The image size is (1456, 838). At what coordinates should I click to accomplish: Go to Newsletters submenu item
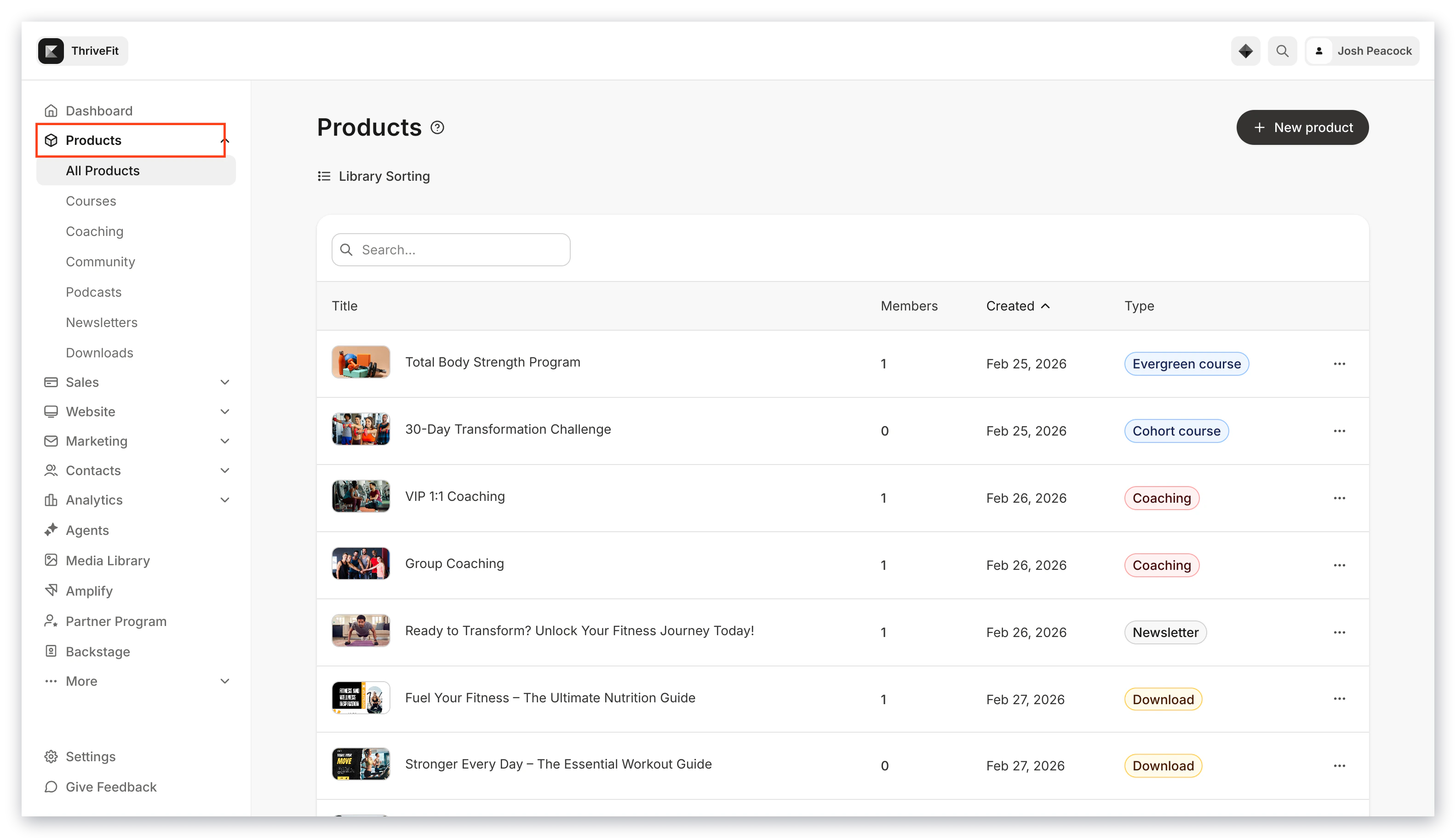(x=101, y=322)
